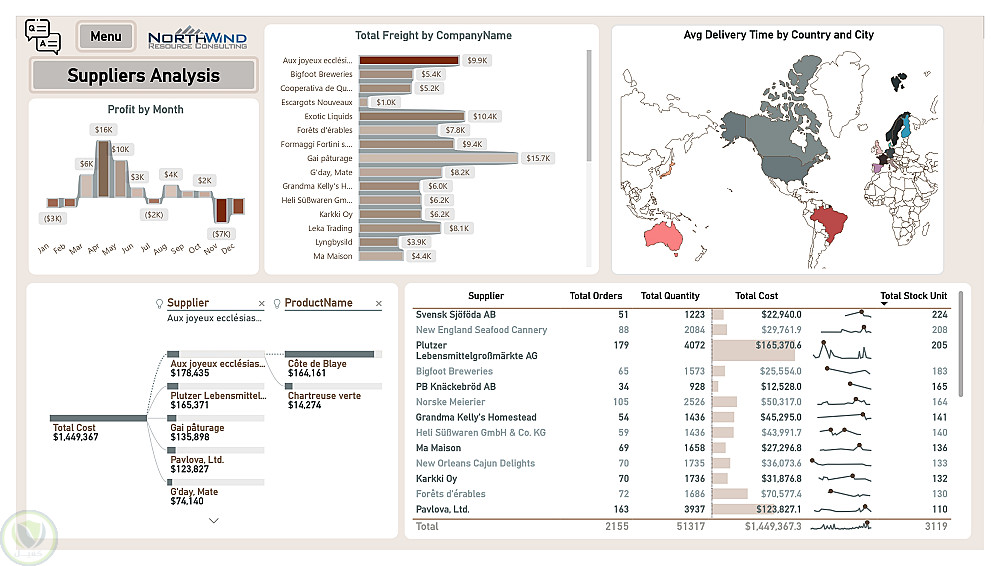
Task: Expand more suppliers with the down chevron
Action: coord(214,521)
